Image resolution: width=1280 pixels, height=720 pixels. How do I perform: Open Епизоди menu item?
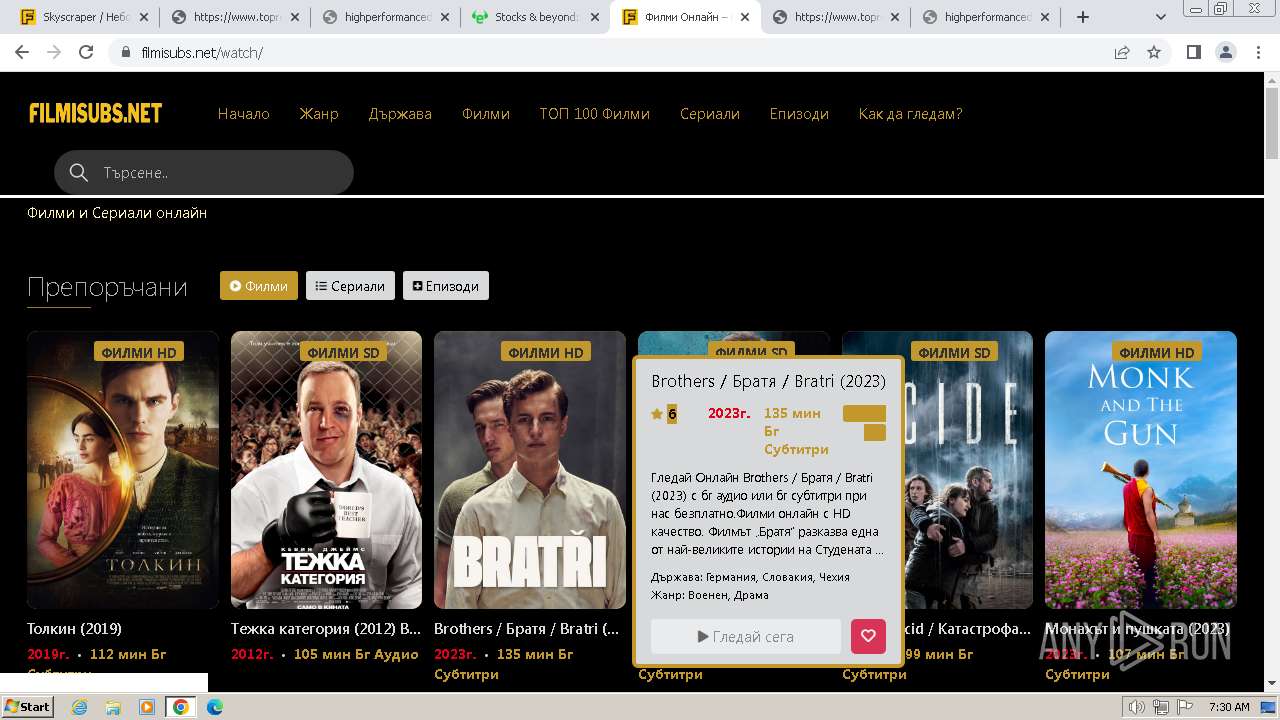tap(799, 114)
